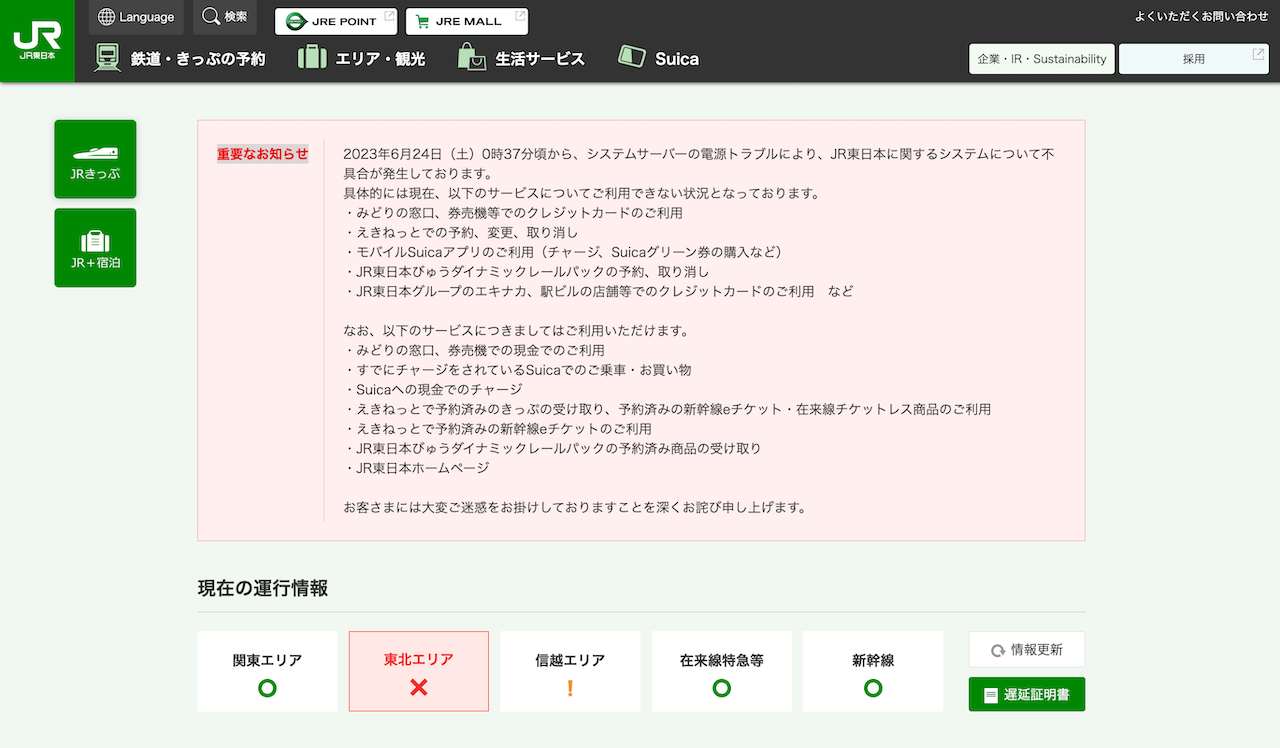Viewport: 1280px width, 748px height.
Task: Go to JRE MALL site
Action: click(467, 21)
